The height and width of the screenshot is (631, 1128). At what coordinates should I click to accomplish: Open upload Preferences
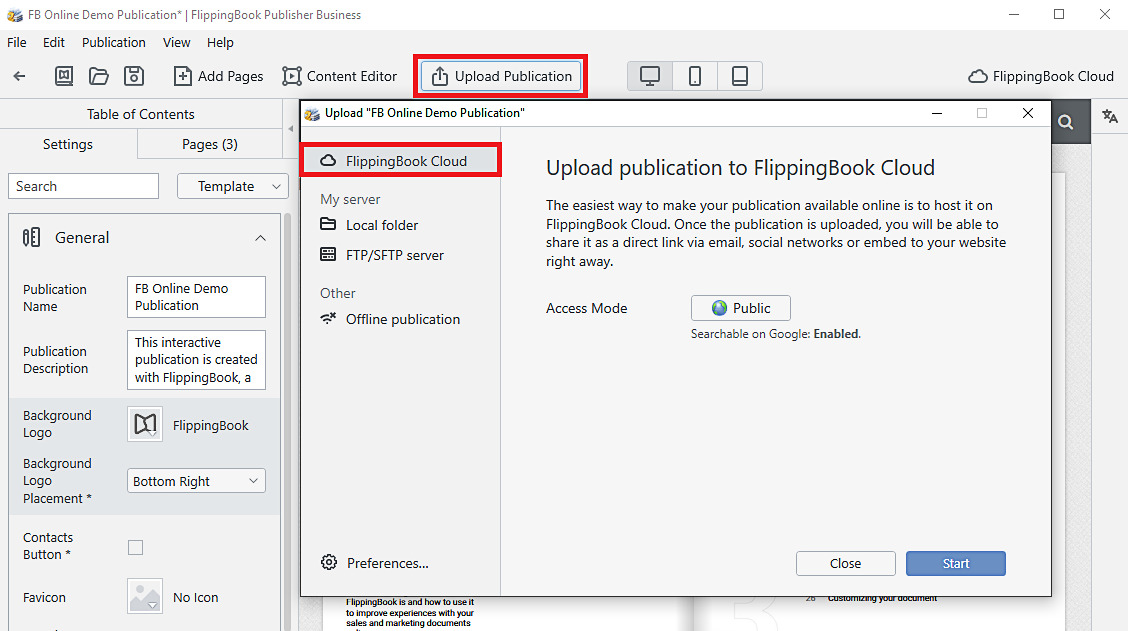374,563
